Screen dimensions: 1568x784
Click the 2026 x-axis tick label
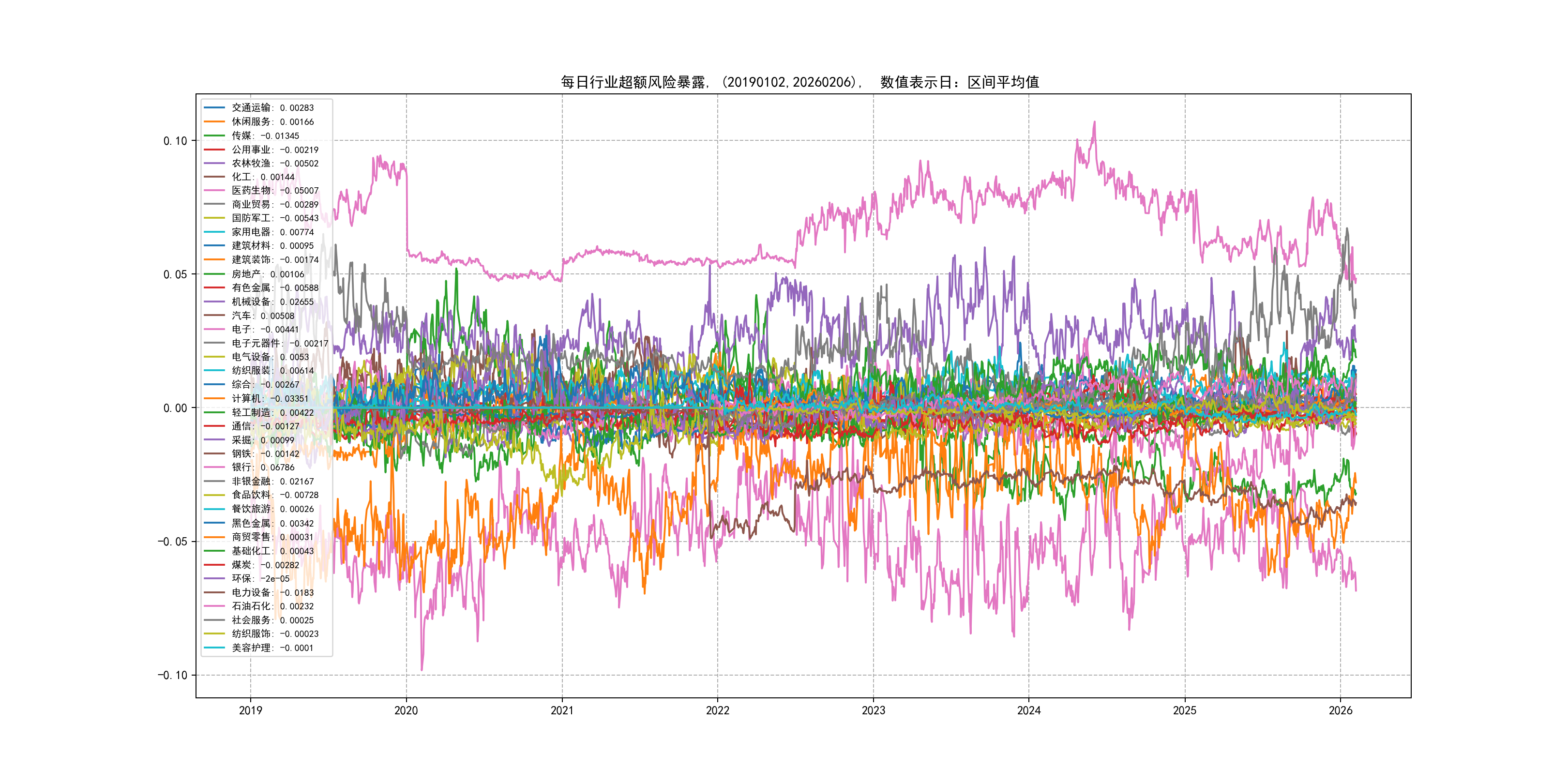1340,710
